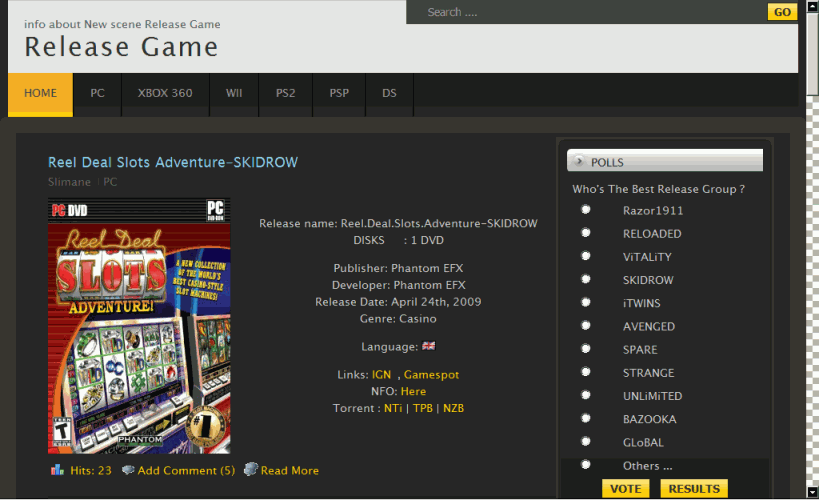
Task: Open the NTi torrent link
Action: click(393, 408)
